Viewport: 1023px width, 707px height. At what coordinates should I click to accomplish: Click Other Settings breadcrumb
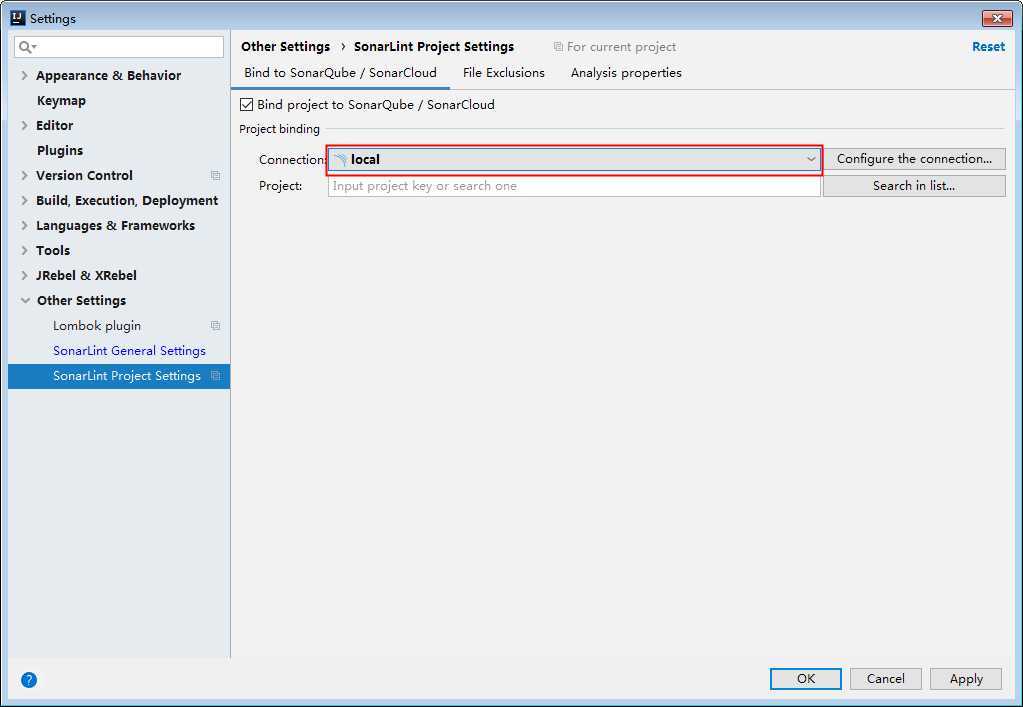(x=285, y=47)
